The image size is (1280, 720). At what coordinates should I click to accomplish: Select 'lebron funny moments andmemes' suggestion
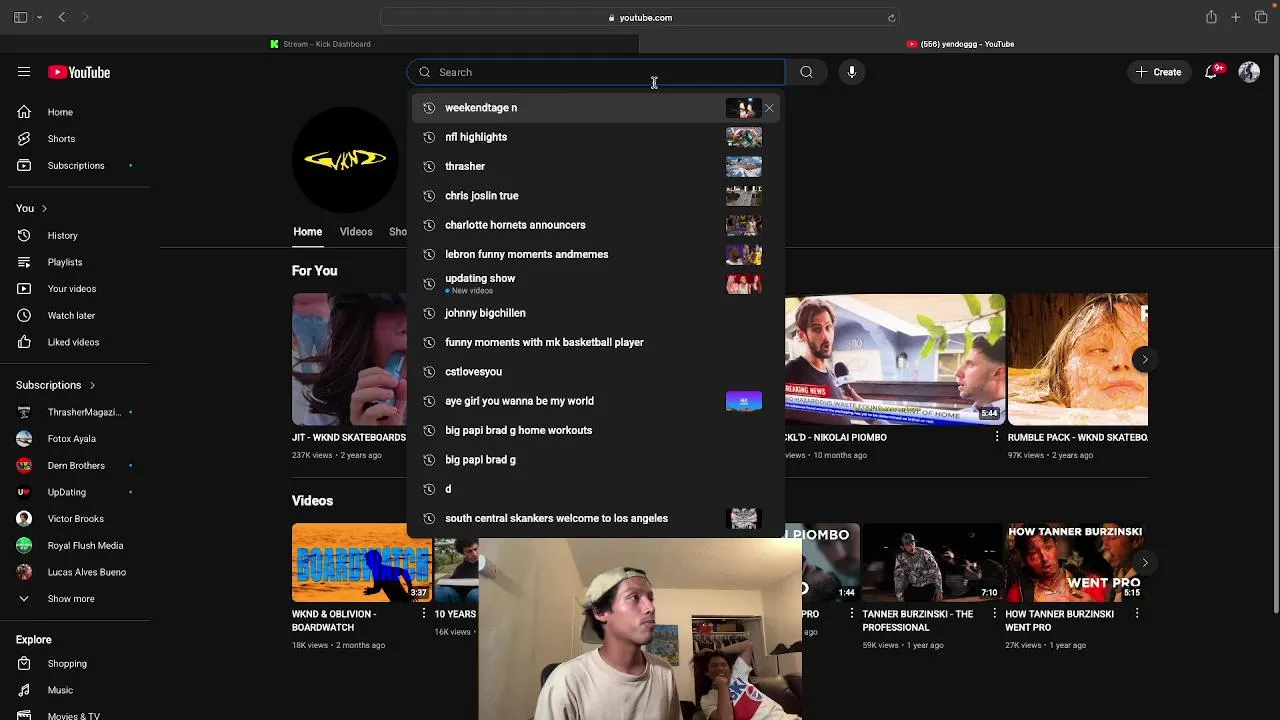[596, 254]
